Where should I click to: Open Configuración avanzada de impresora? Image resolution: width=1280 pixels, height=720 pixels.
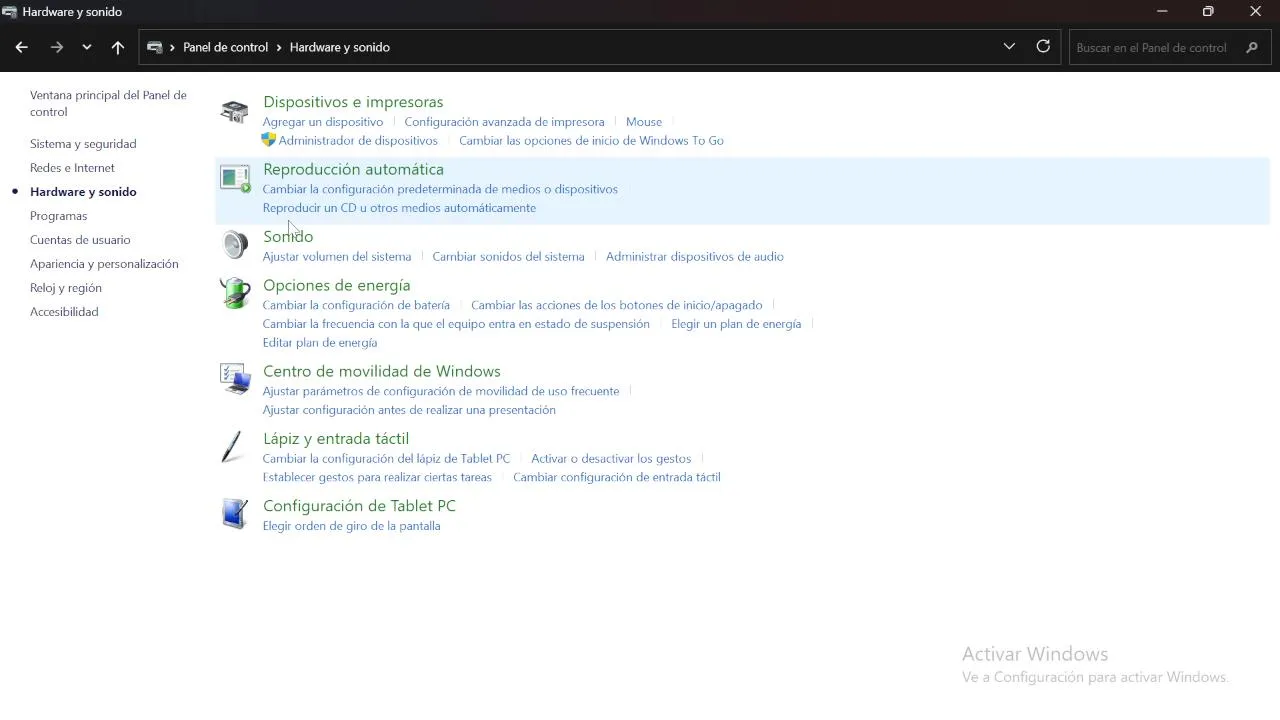tap(504, 122)
